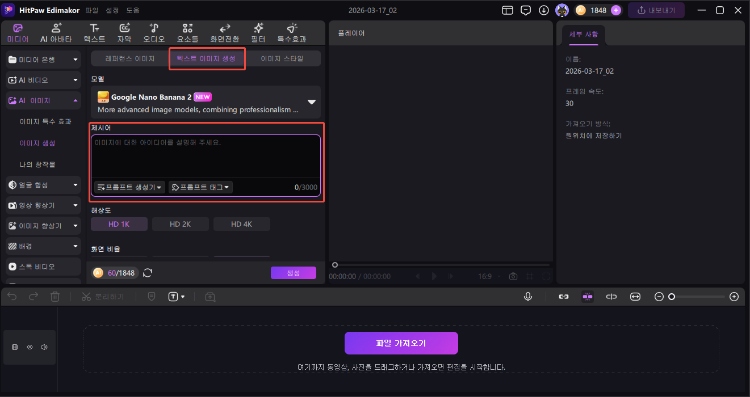Start voice recording with microphone icon
Viewport: 750px width, 397px height.
pos(528,297)
